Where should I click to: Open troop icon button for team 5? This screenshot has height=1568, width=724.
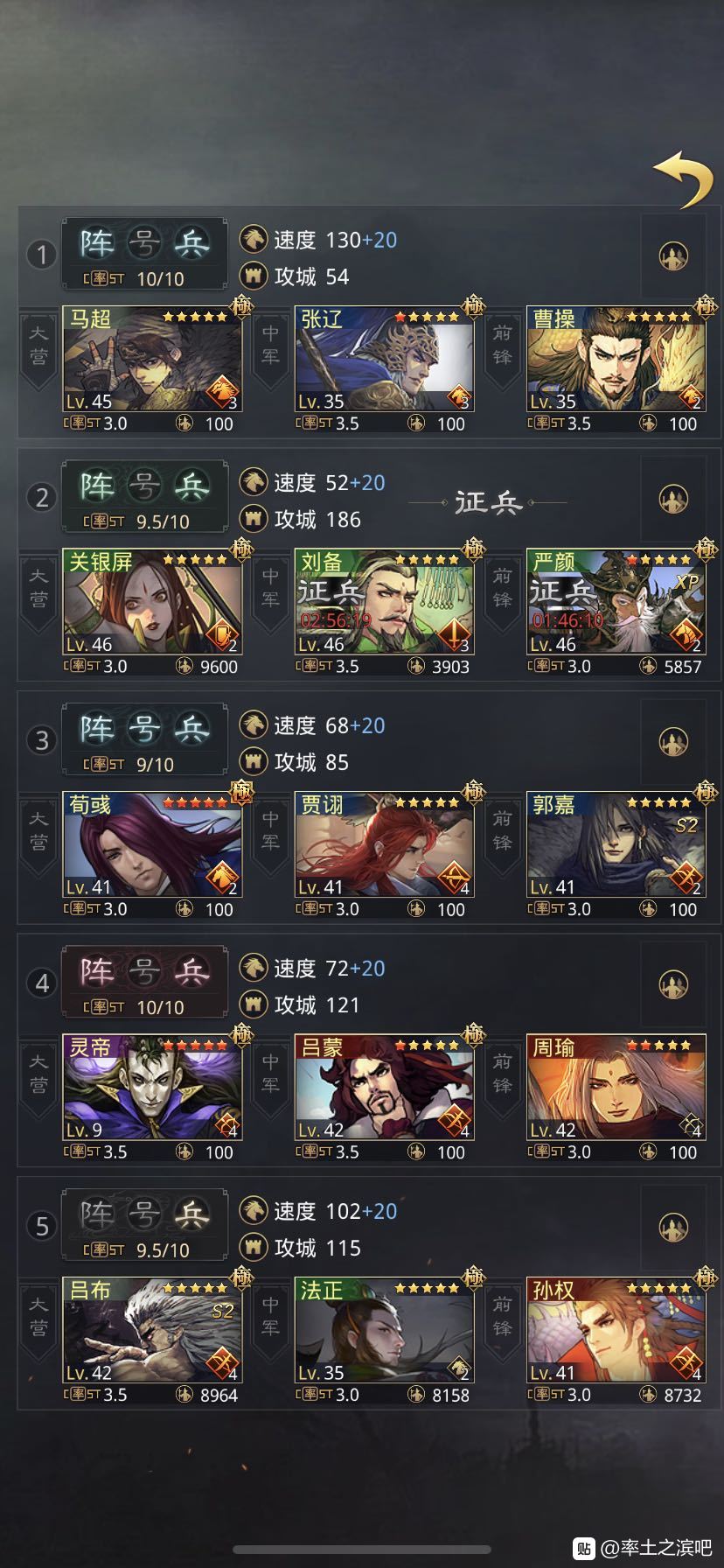pos(673,1227)
